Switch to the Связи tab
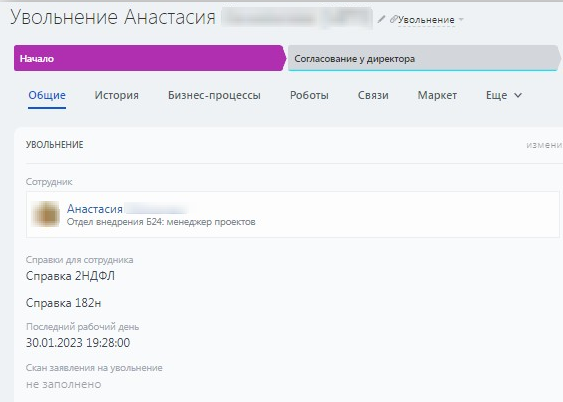563x402 pixels. pos(373,95)
